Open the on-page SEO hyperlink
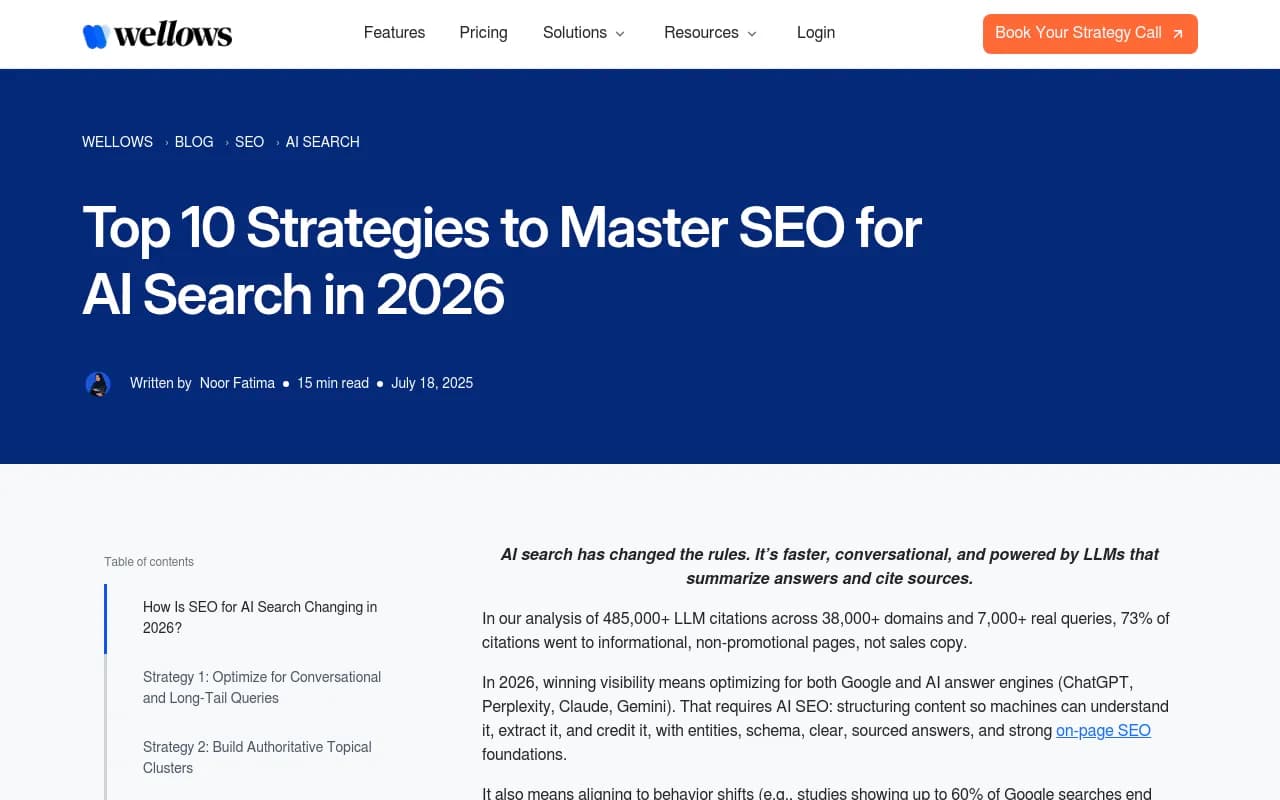The height and width of the screenshot is (800, 1280). 1103,730
